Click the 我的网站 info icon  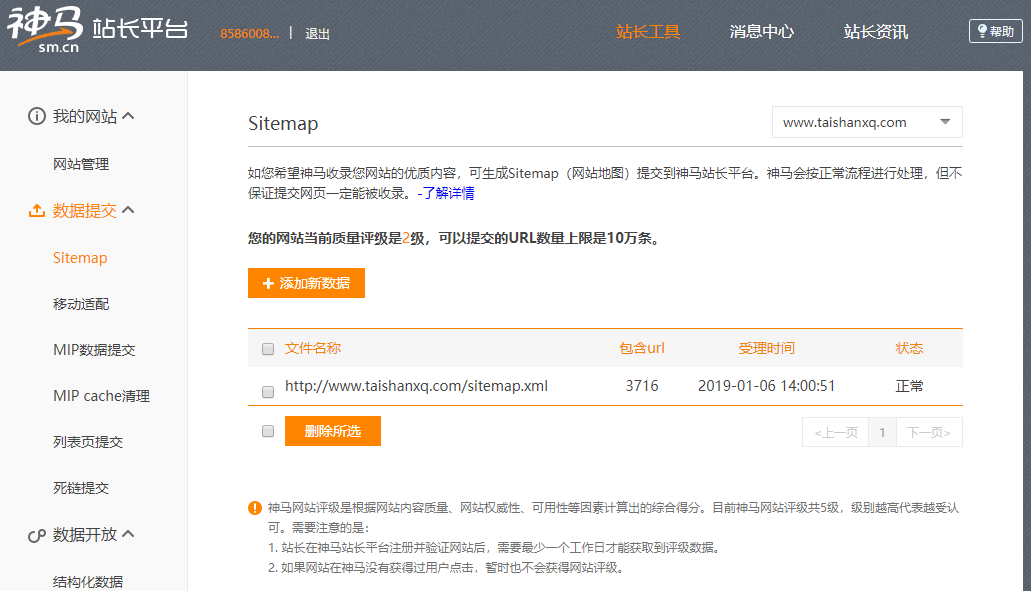pyautogui.click(x=36, y=115)
